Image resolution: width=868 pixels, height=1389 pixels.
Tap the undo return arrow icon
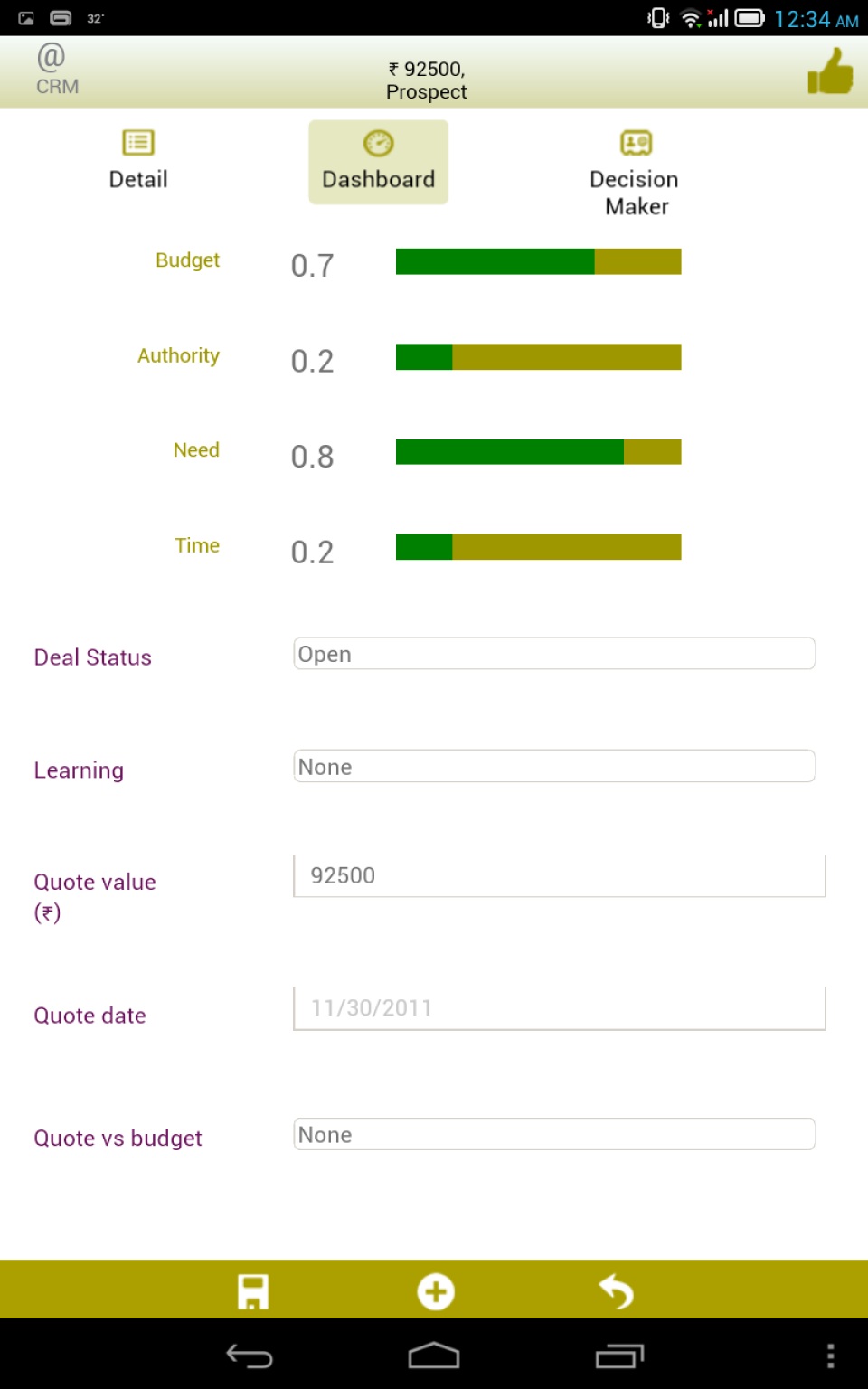(617, 1291)
